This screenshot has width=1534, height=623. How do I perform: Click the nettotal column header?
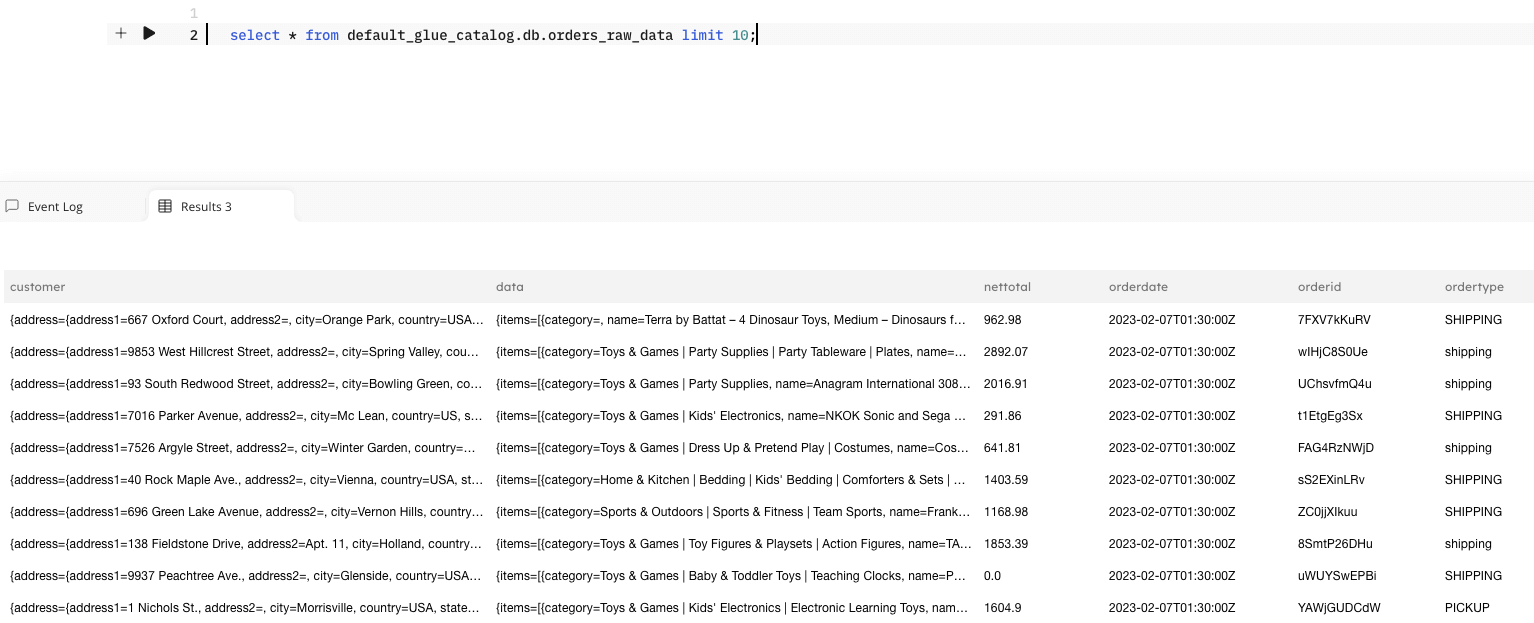pyautogui.click(x=1007, y=287)
